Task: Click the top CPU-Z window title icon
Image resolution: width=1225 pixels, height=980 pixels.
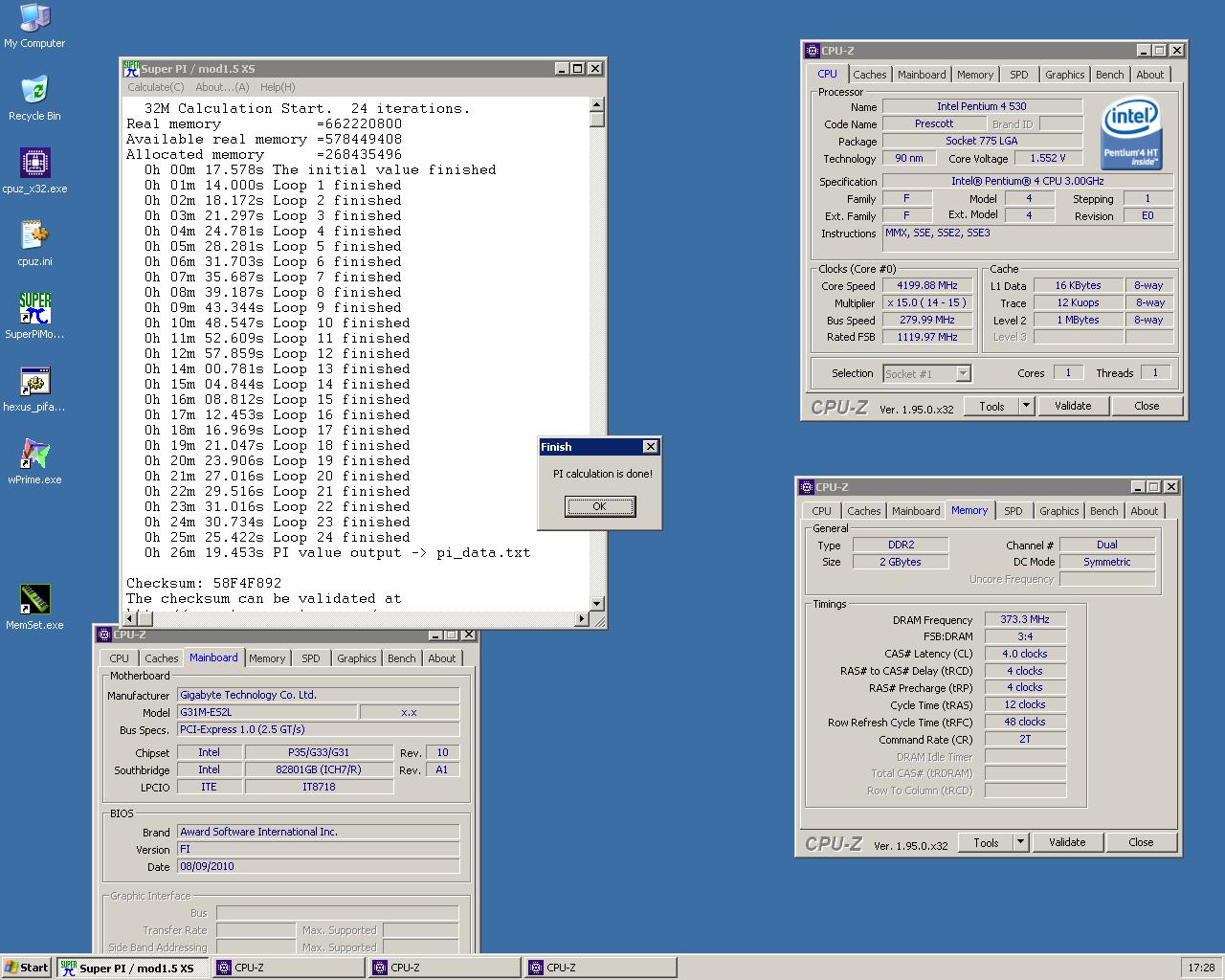Action: 813,51
